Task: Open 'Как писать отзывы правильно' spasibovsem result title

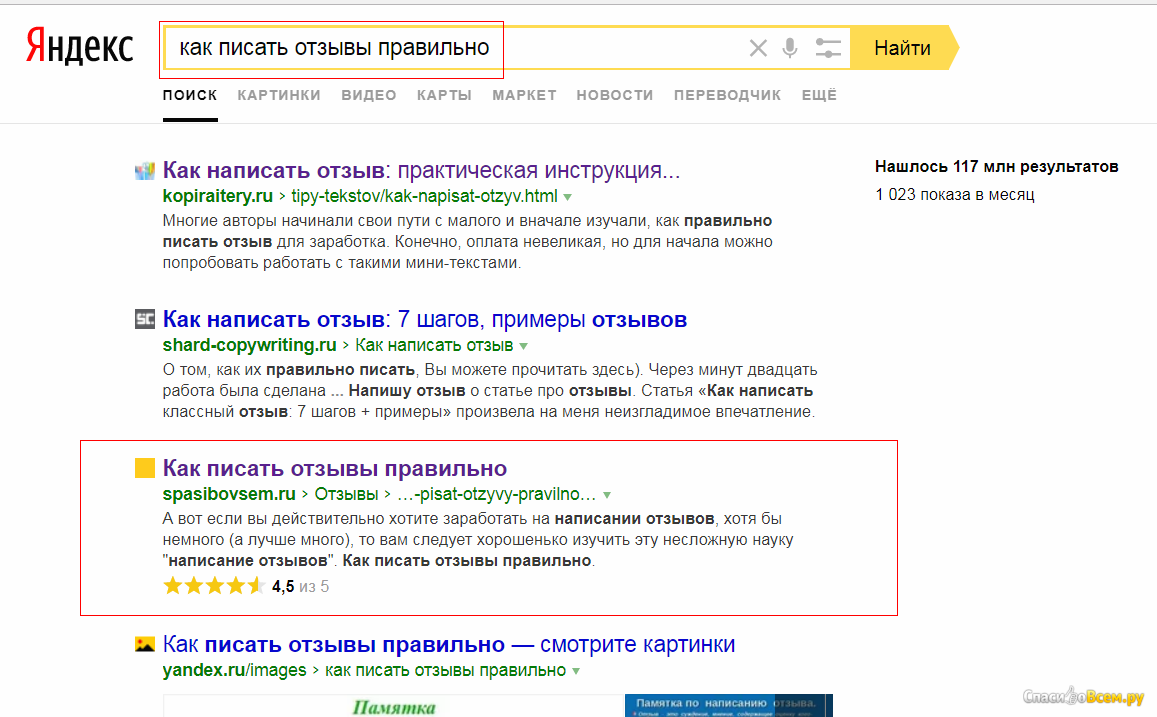Action: 334,468
